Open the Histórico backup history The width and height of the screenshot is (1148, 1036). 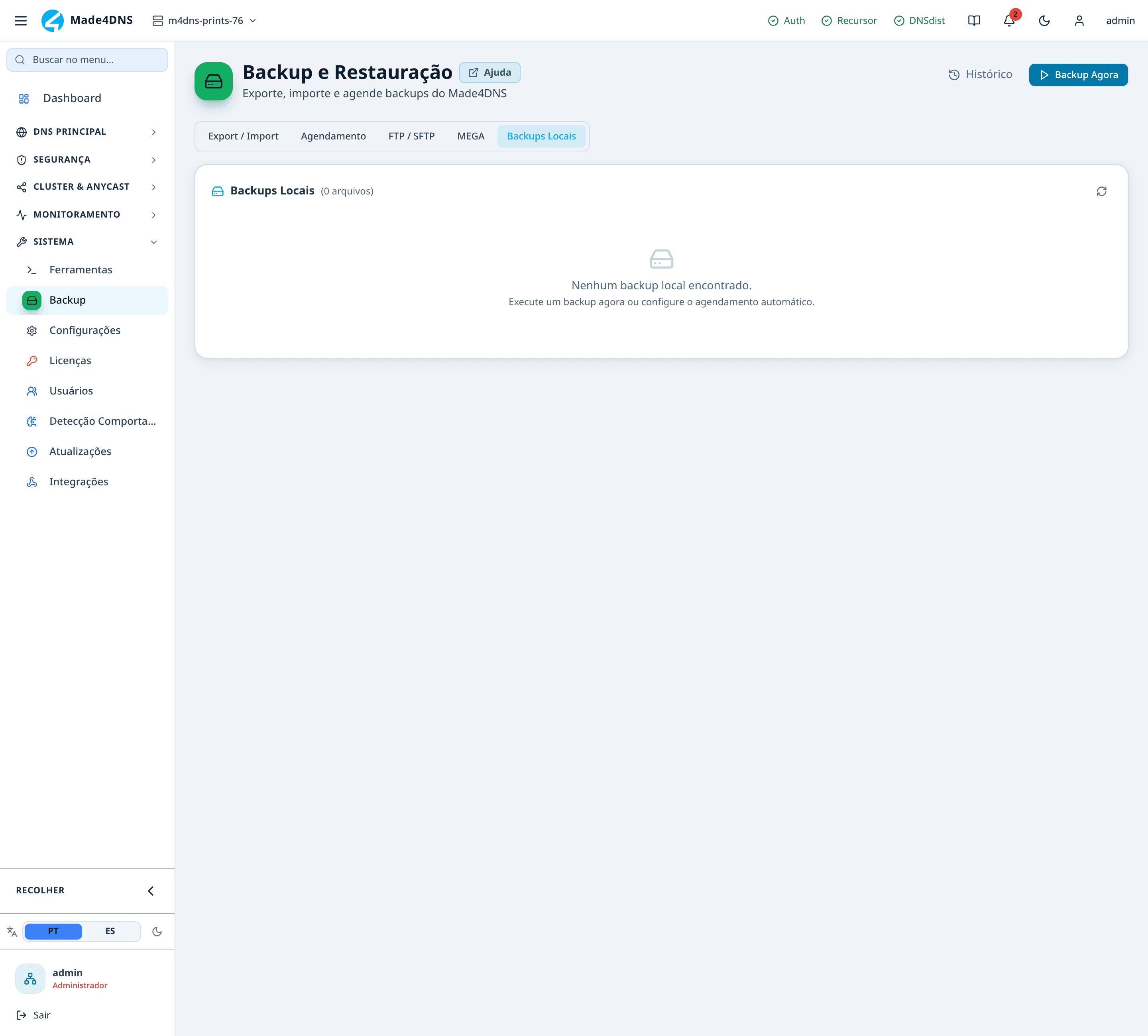(980, 75)
